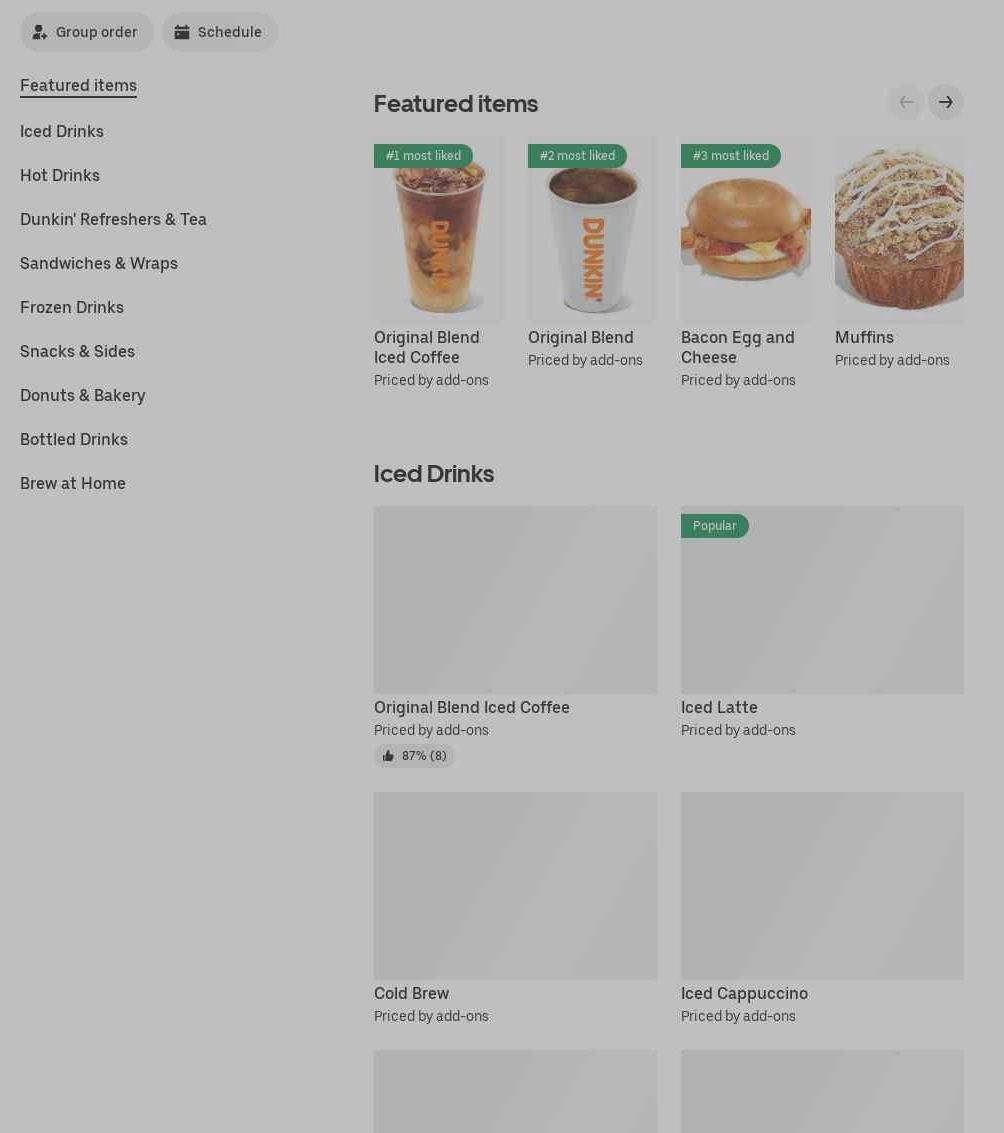Go to Iced Drinks category
The image size is (1004, 1133).
tap(62, 132)
